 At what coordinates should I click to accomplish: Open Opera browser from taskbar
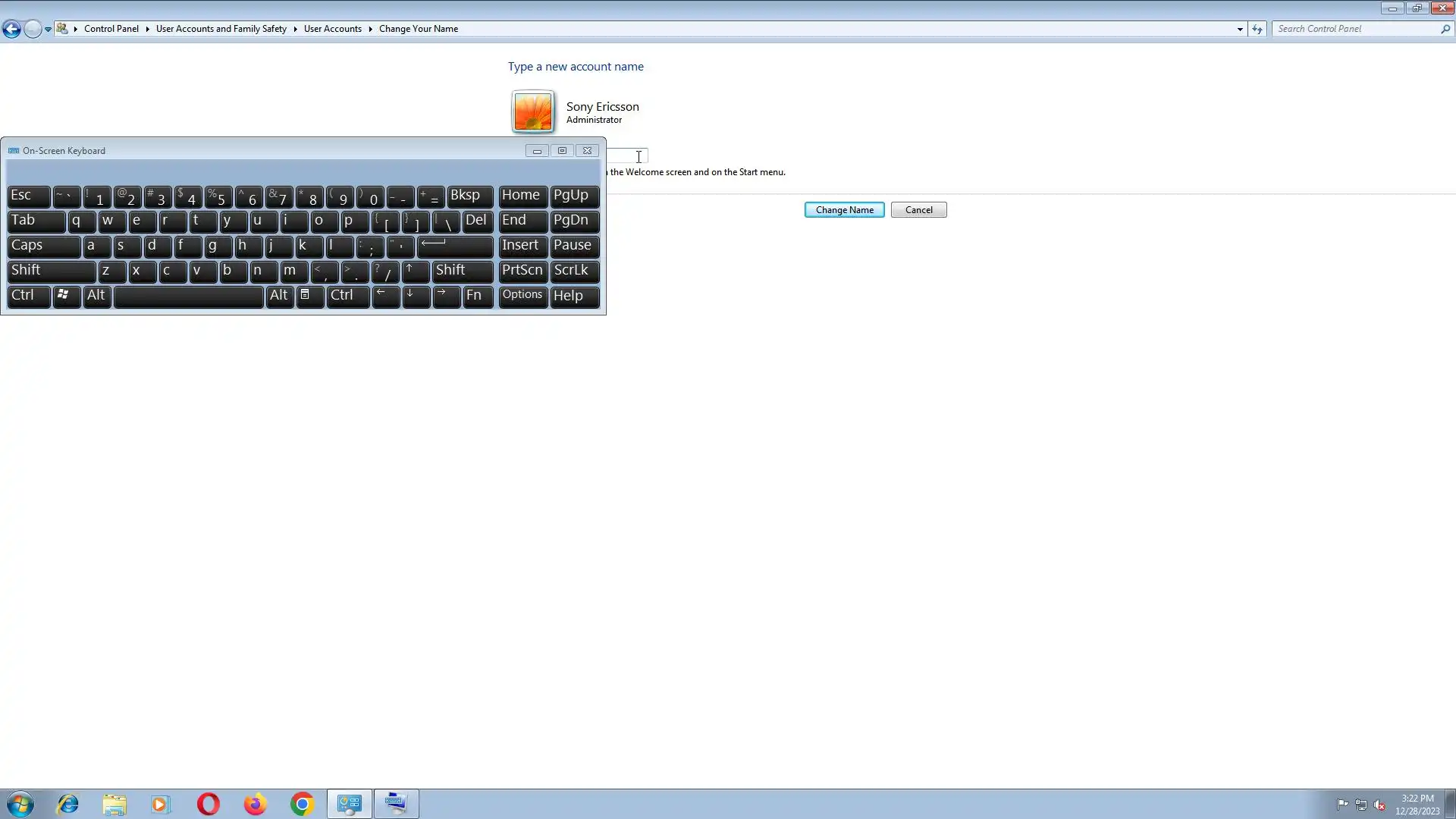point(208,804)
